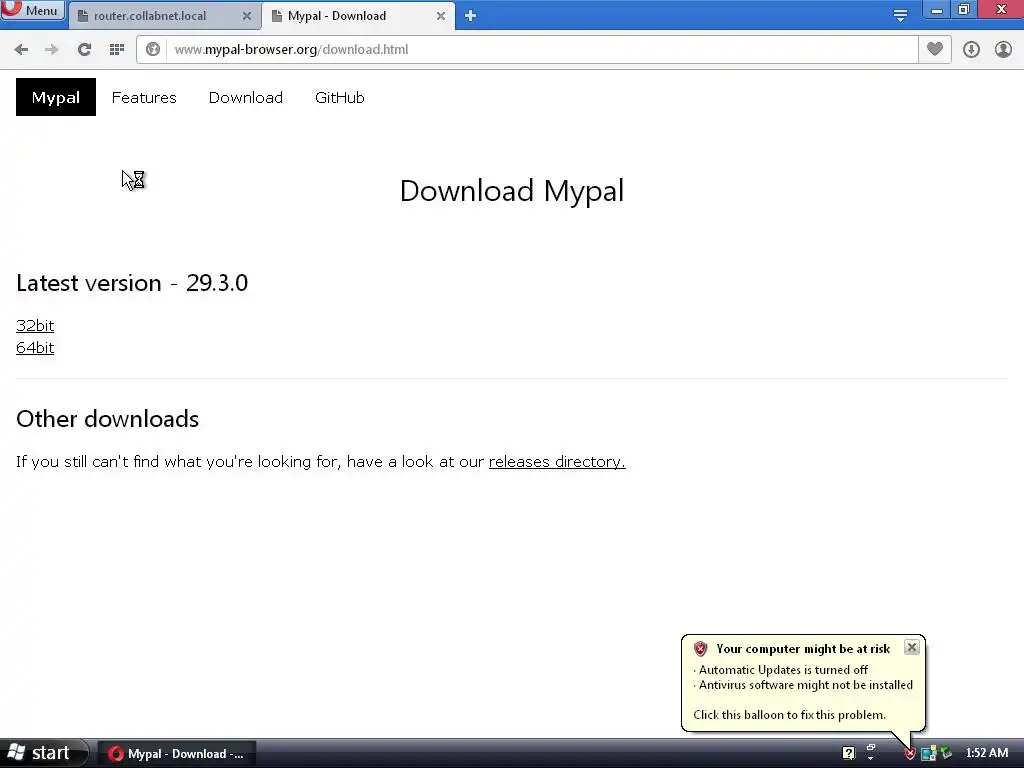Open the downloads panel icon
Image resolution: width=1024 pixels, height=768 pixels.
[971, 50]
